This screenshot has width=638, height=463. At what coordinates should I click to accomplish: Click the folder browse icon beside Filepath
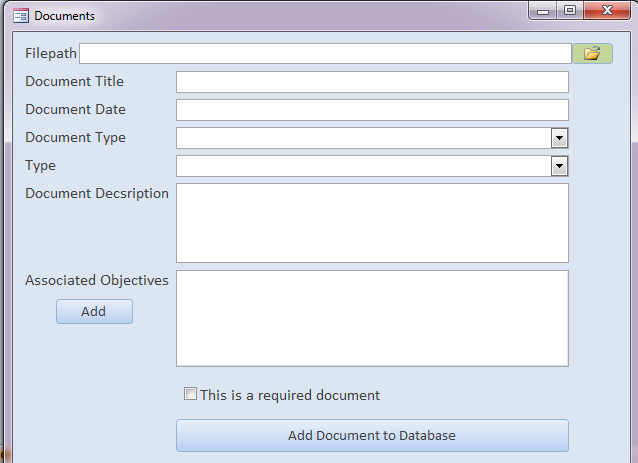(592, 53)
